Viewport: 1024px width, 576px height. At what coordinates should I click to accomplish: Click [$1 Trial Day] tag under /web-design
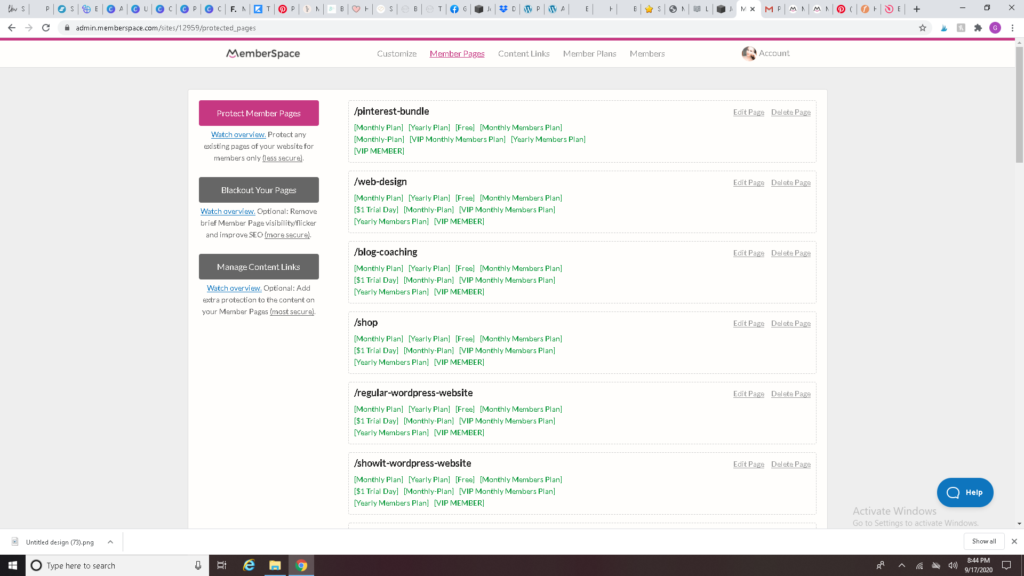tap(376, 210)
